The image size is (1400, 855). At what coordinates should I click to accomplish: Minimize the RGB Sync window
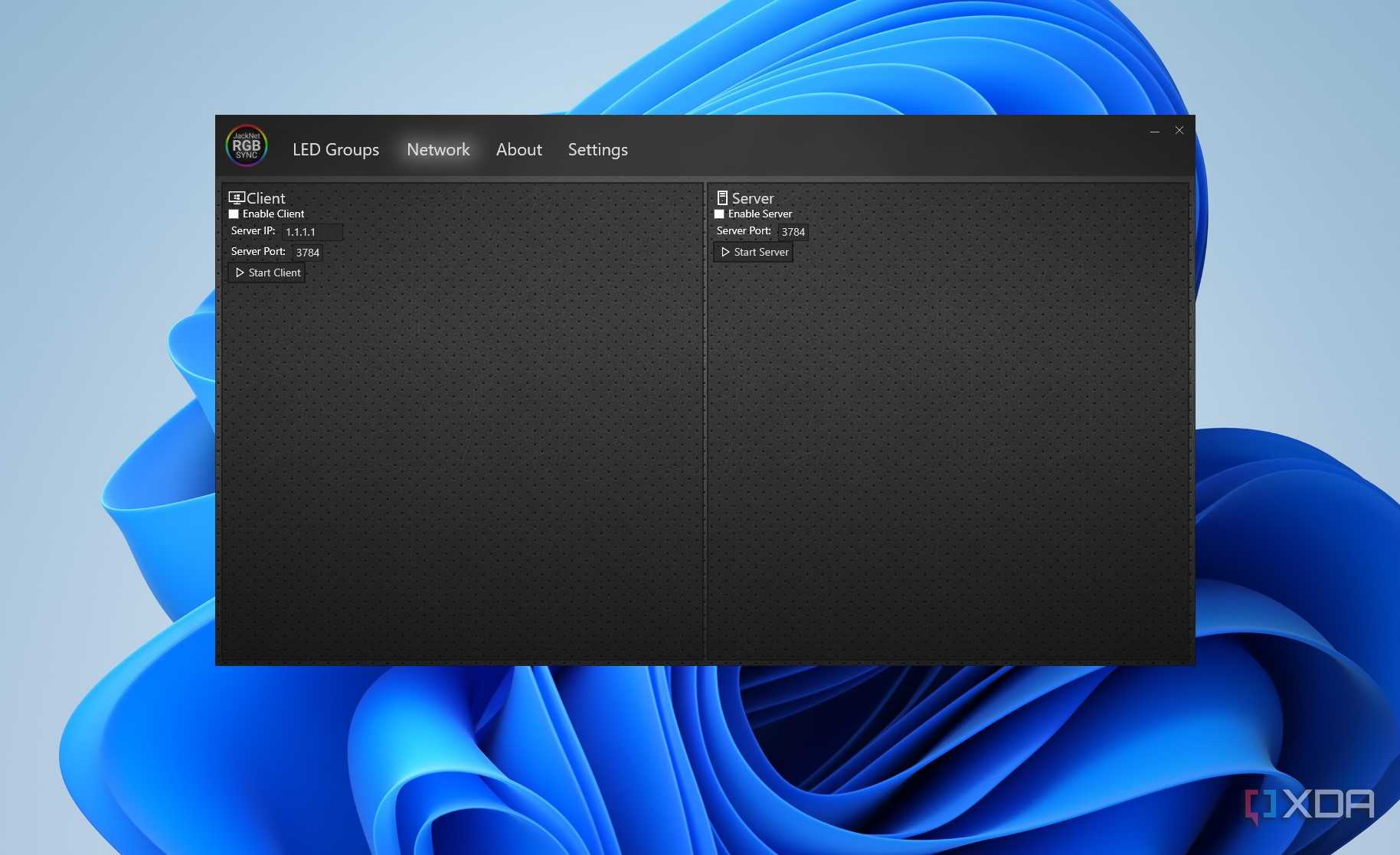(x=1155, y=131)
